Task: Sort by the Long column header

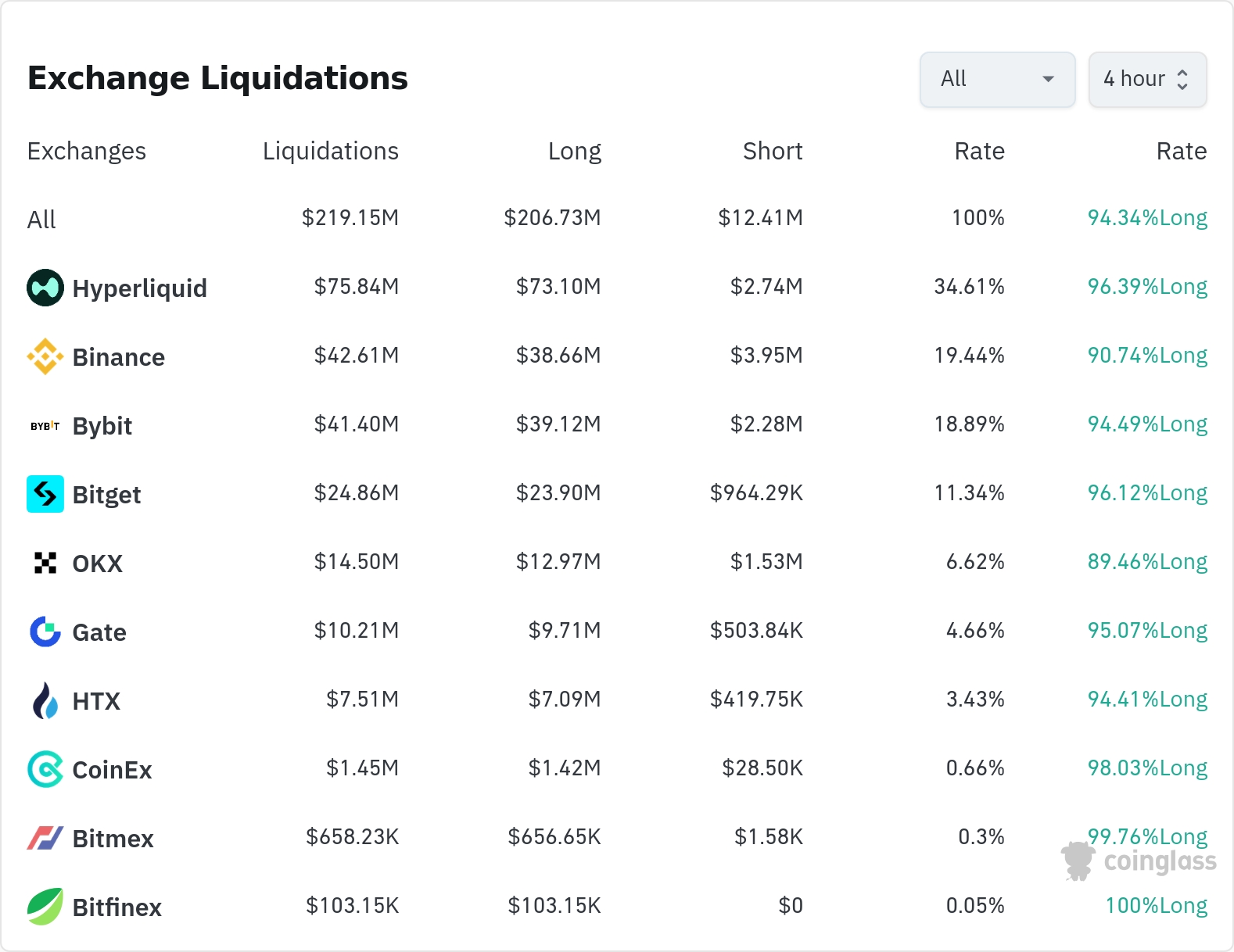Action: 574,151
